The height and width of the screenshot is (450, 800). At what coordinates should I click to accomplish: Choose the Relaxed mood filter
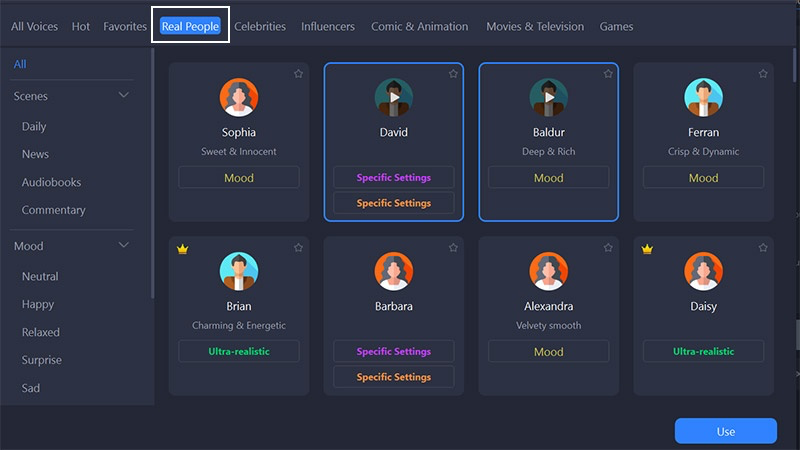[x=41, y=332]
